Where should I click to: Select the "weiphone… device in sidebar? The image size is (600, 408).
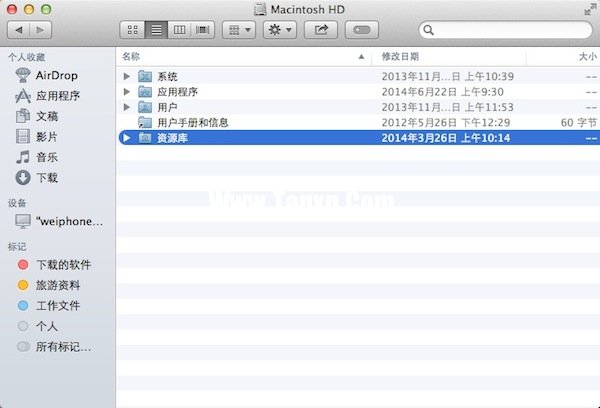click(x=59, y=221)
